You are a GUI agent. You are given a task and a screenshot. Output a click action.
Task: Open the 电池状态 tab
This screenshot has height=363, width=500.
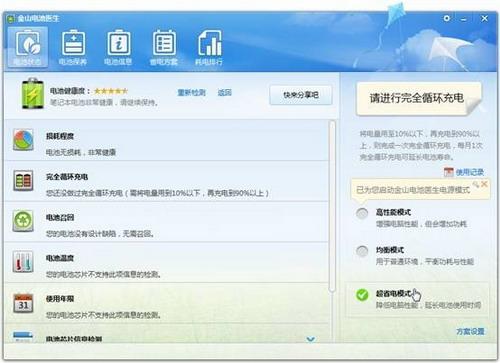tap(28, 47)
